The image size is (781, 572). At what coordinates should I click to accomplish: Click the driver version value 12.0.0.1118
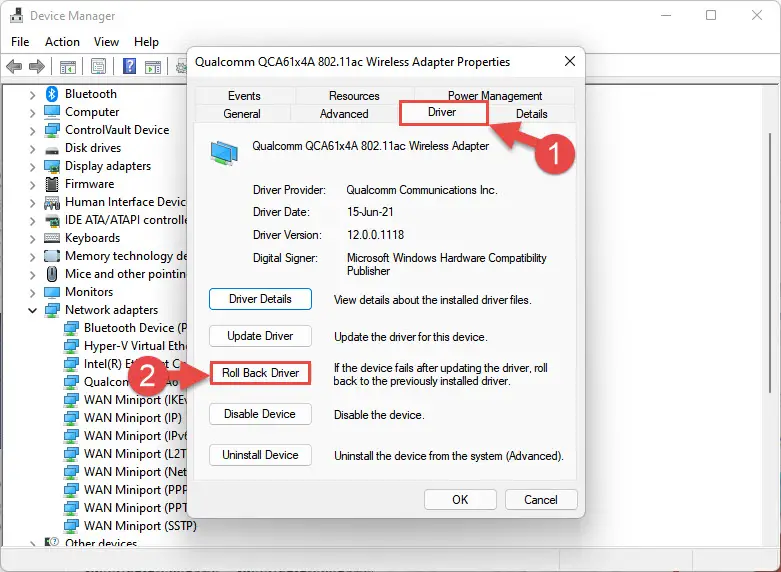coord(376,235)
